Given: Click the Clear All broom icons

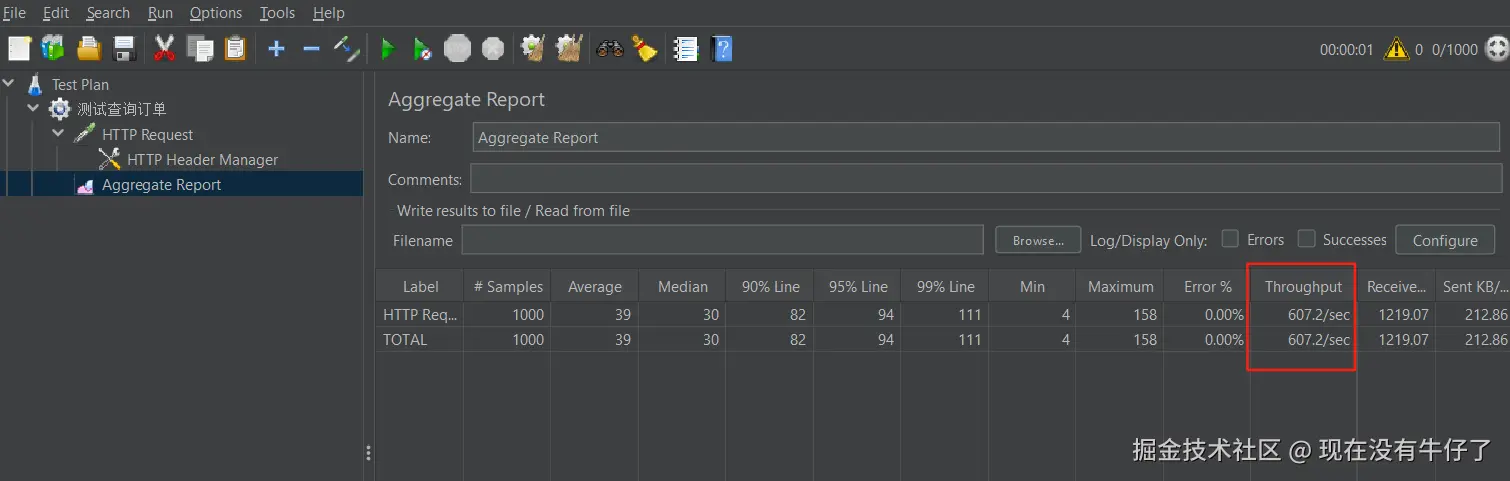Looking at the screenshot, I should [x=569, y=47].
